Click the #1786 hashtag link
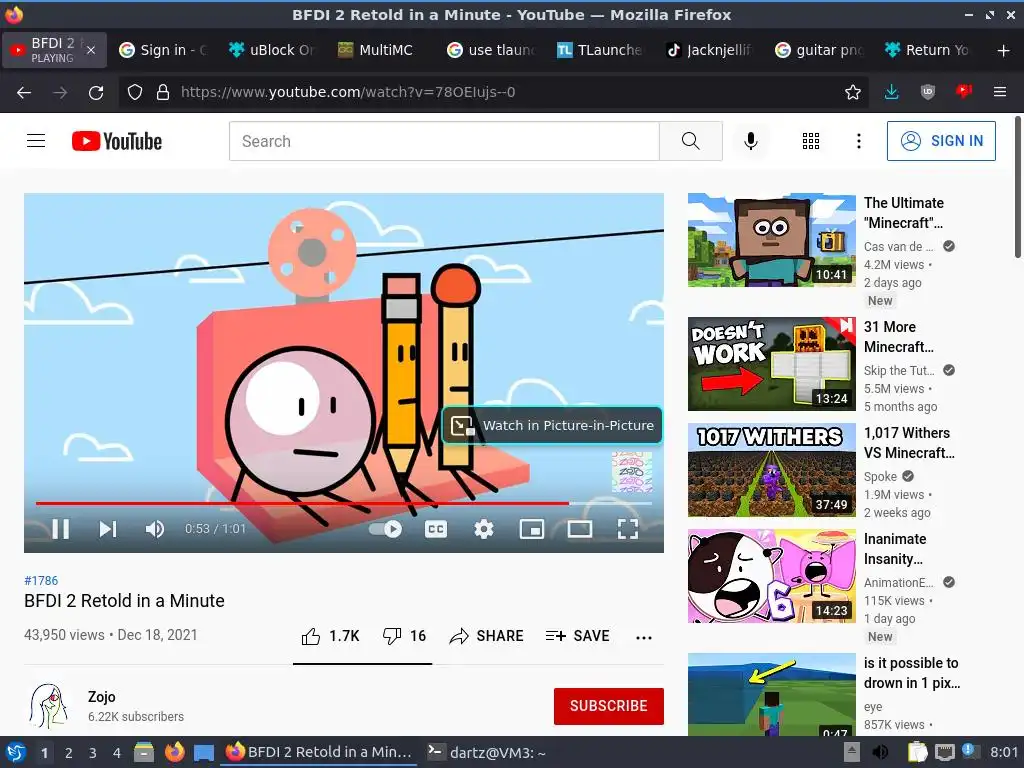The height and width of the screenshot is (768, 1024). (41, 581)
